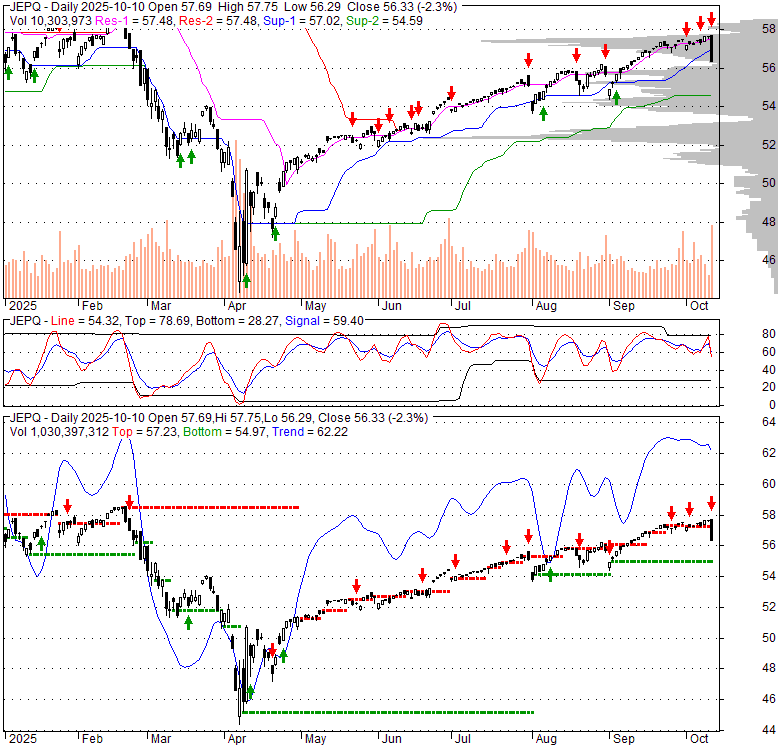Click the 58 price level on top chart scale
The height and width of the screenshot is (745, 780).
click(x=769, y=29)
